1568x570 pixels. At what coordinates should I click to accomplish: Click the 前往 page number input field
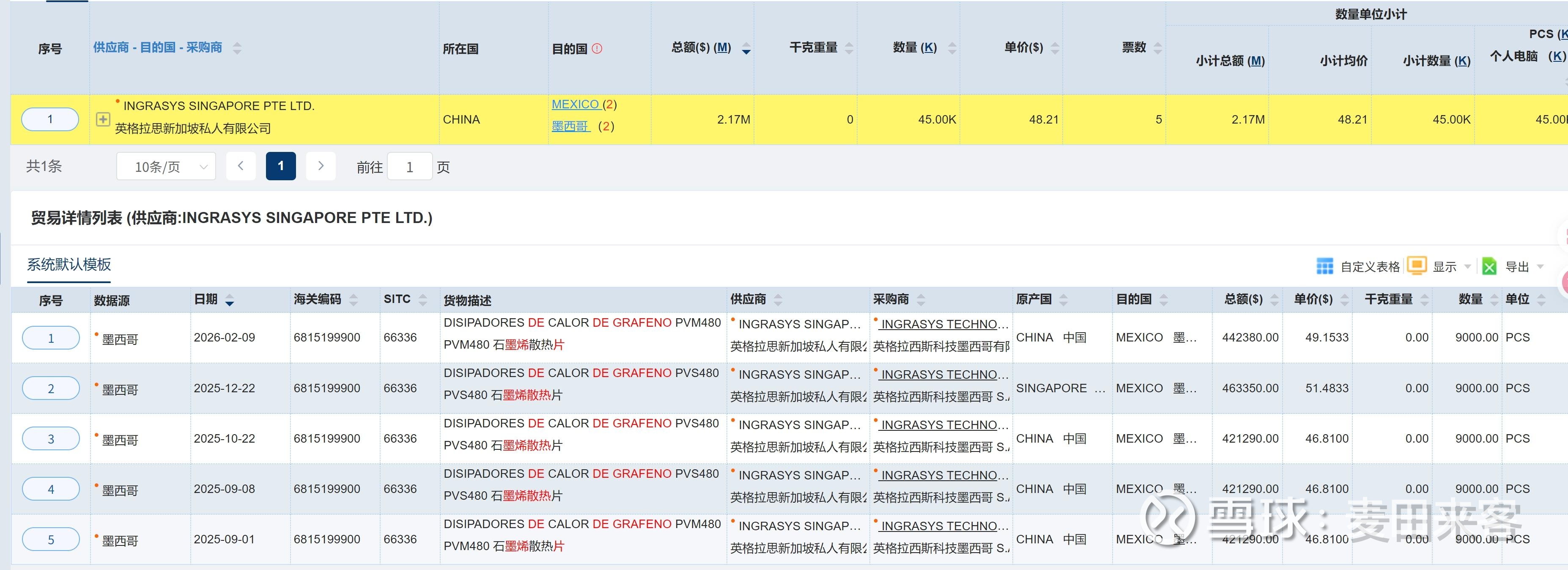[x=410, y=167]
